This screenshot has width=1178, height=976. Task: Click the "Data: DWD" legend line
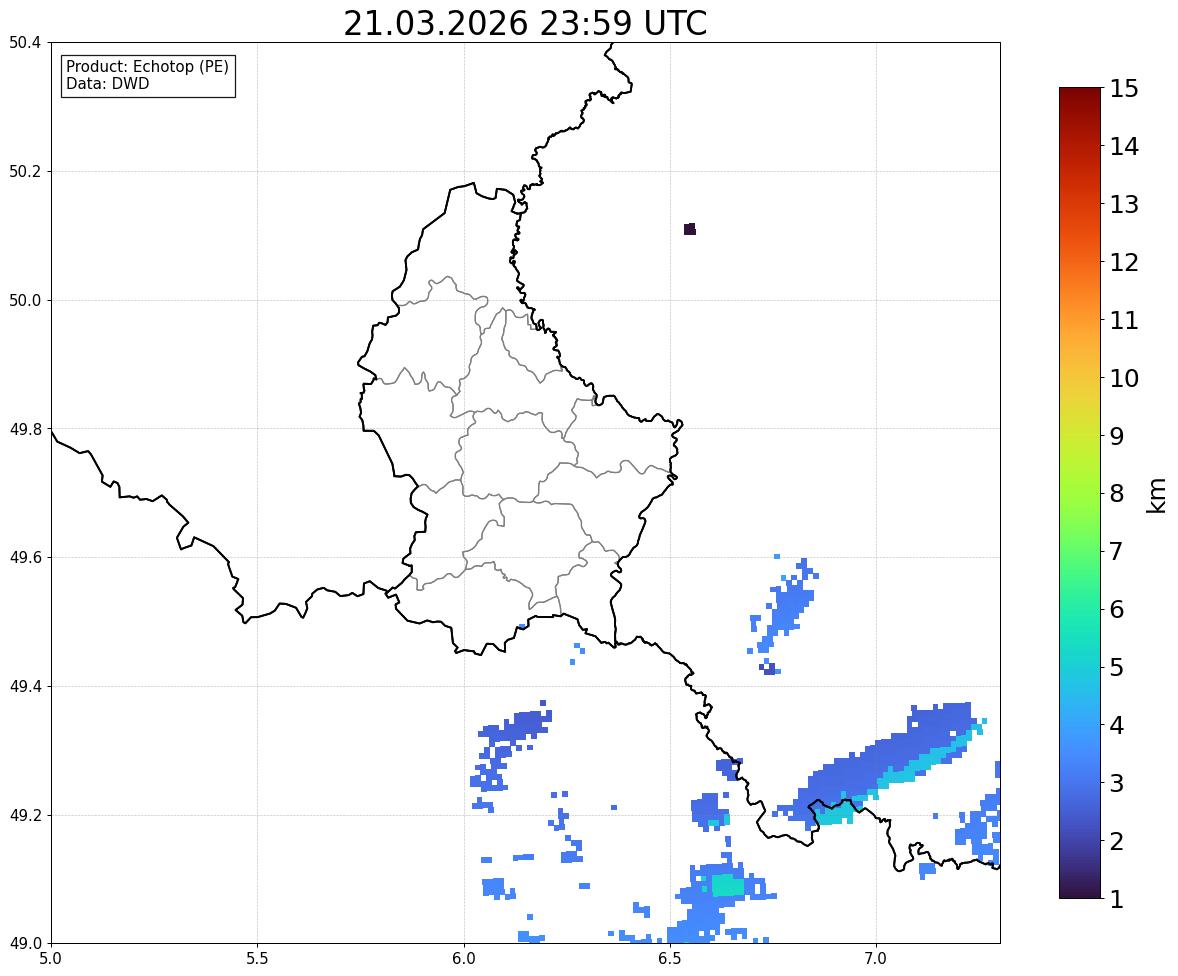(107, 83)
